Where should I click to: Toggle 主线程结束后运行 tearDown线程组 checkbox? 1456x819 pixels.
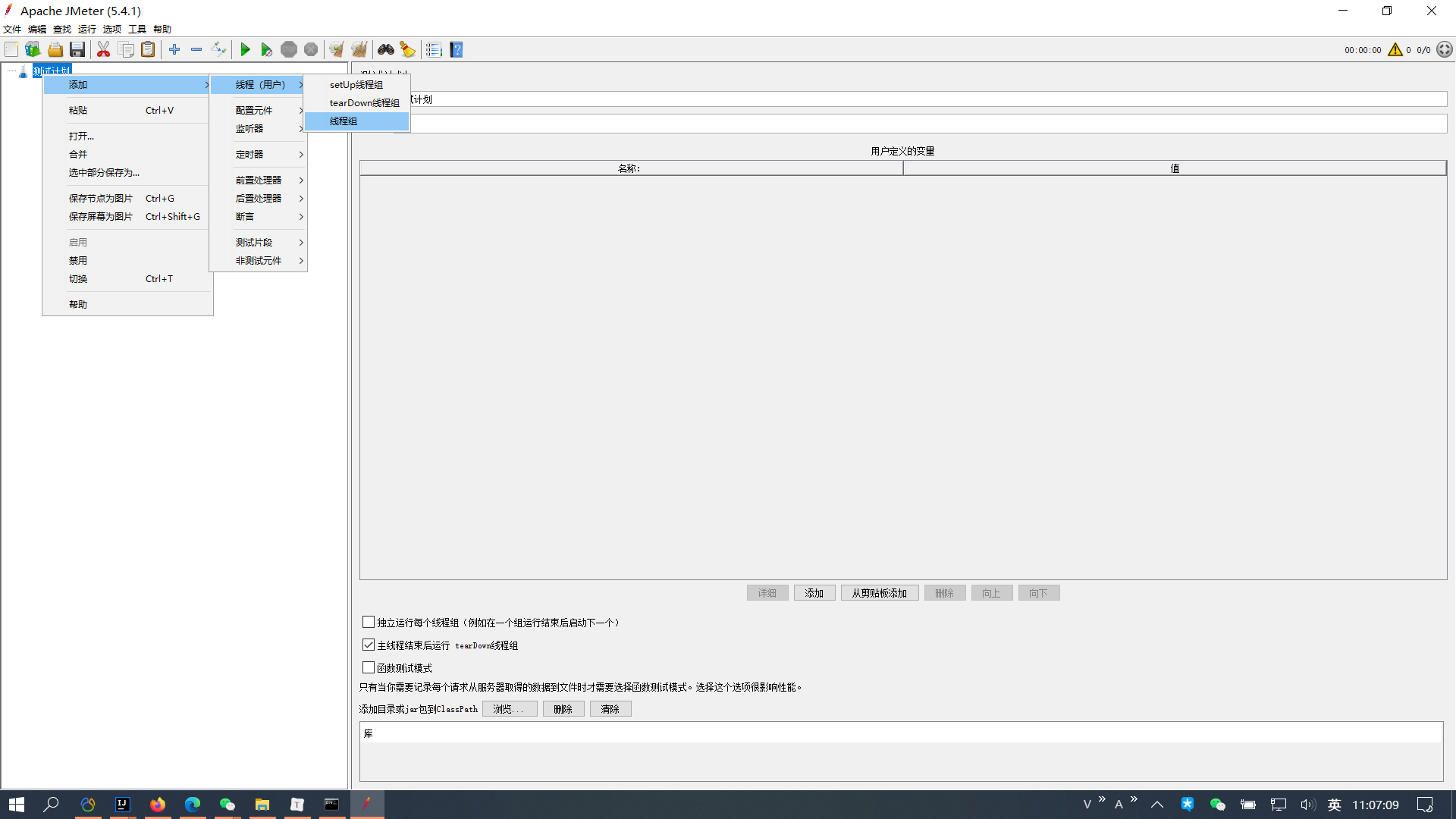point(369,645)
